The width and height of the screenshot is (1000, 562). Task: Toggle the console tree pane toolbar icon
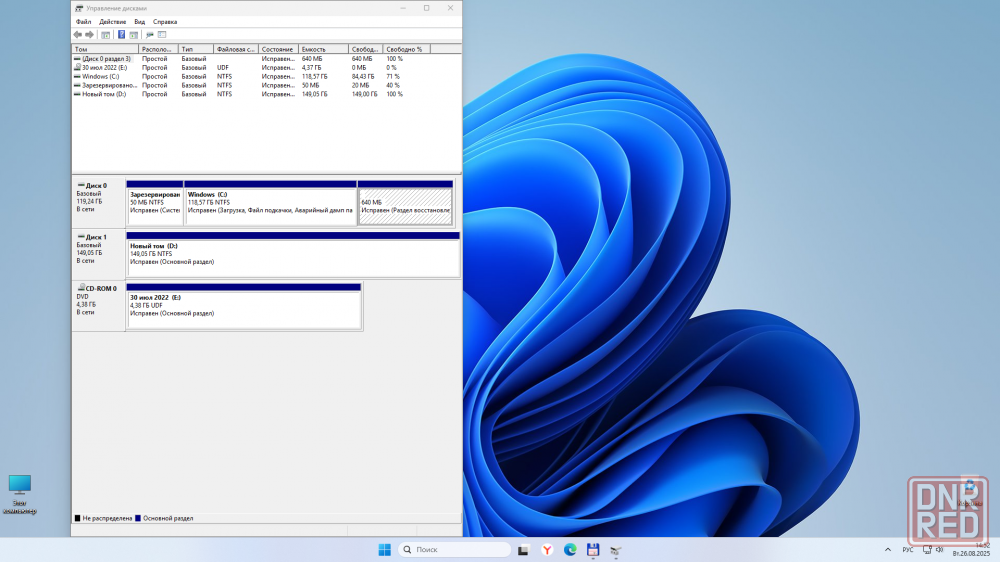click(106, 34)
